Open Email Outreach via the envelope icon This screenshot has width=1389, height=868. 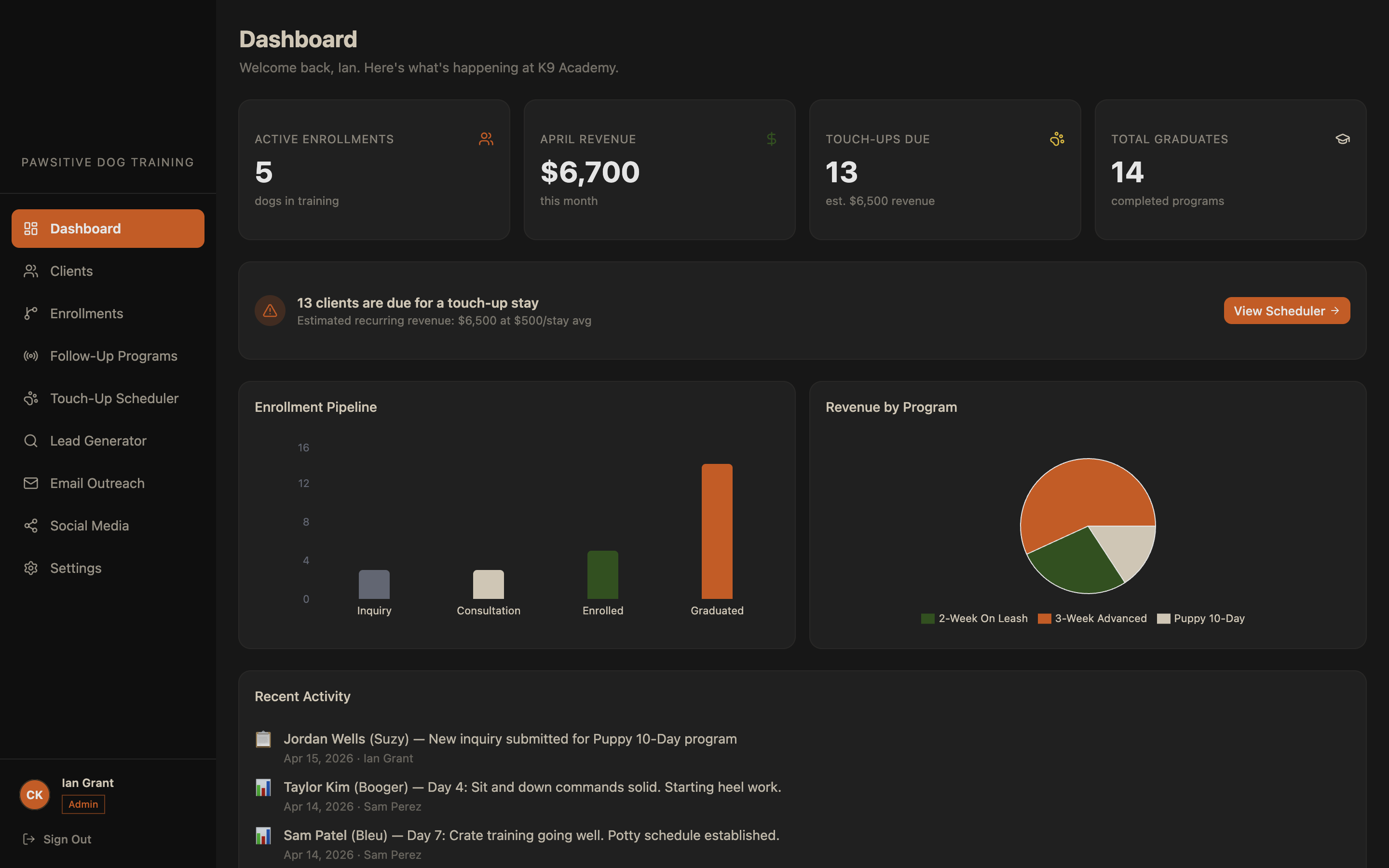pyautogui.click(x=31, y=483)
